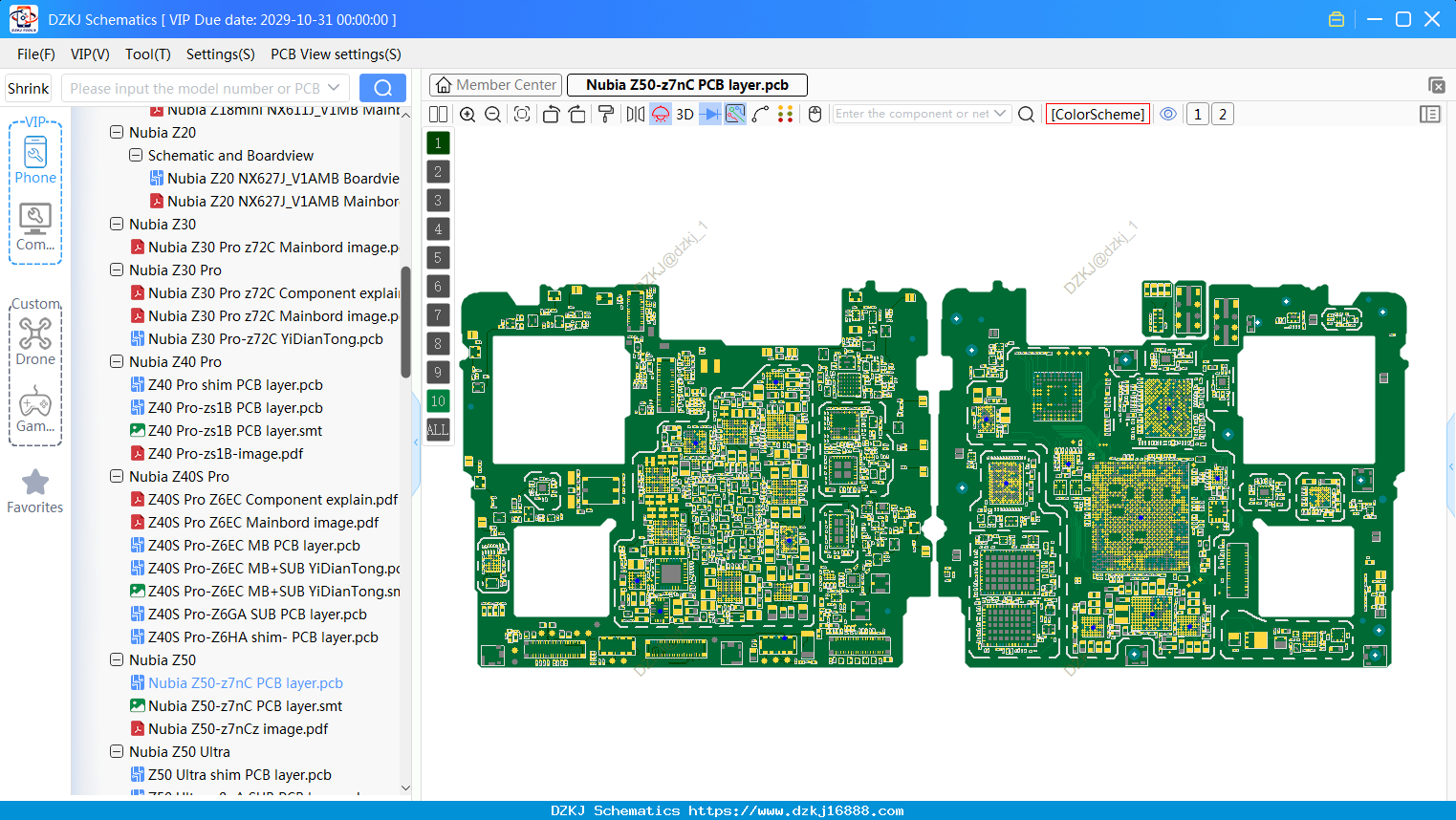Screen dimensions: 1456x820
Task: Click the diode symbol toolbar icon
Action: coord(710,115)
